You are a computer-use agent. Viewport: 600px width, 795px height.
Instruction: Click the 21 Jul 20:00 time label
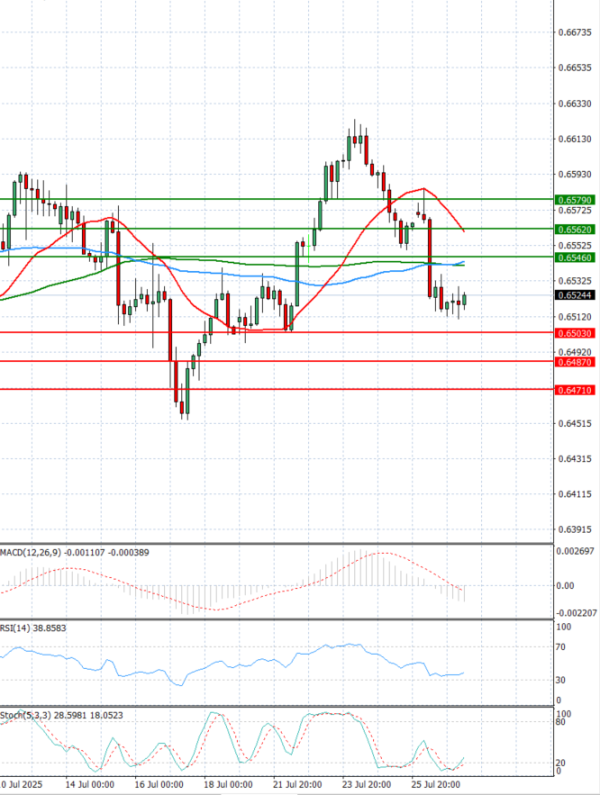(298, 785)
